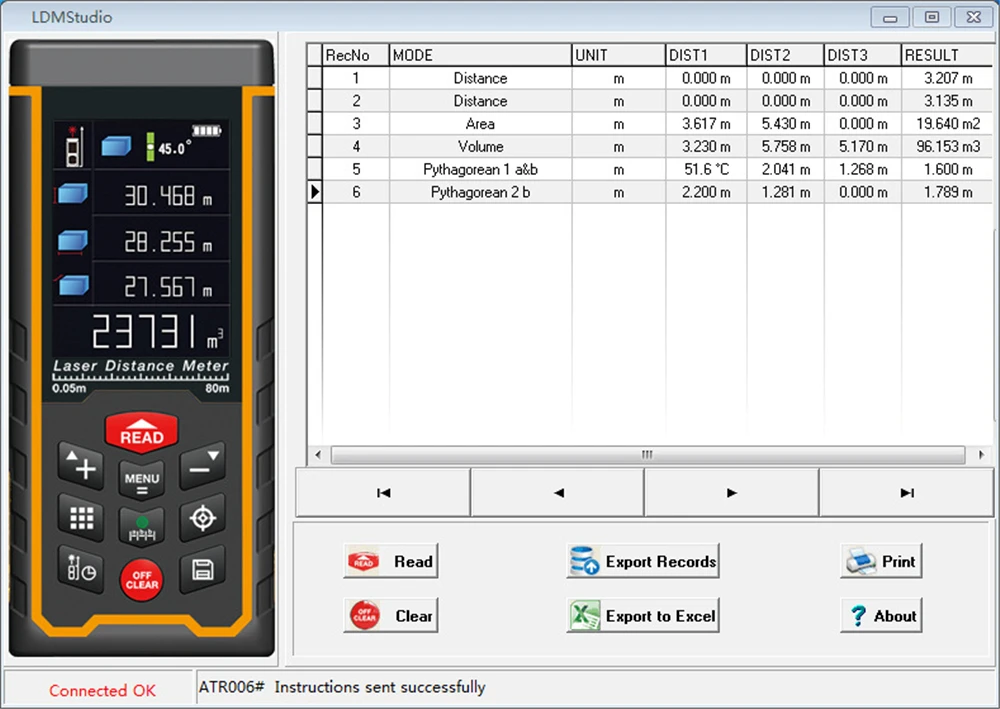Click the 23731 m3 volume result on device
This screenshot has height=709, width=1000.
(x=158, y=331)
